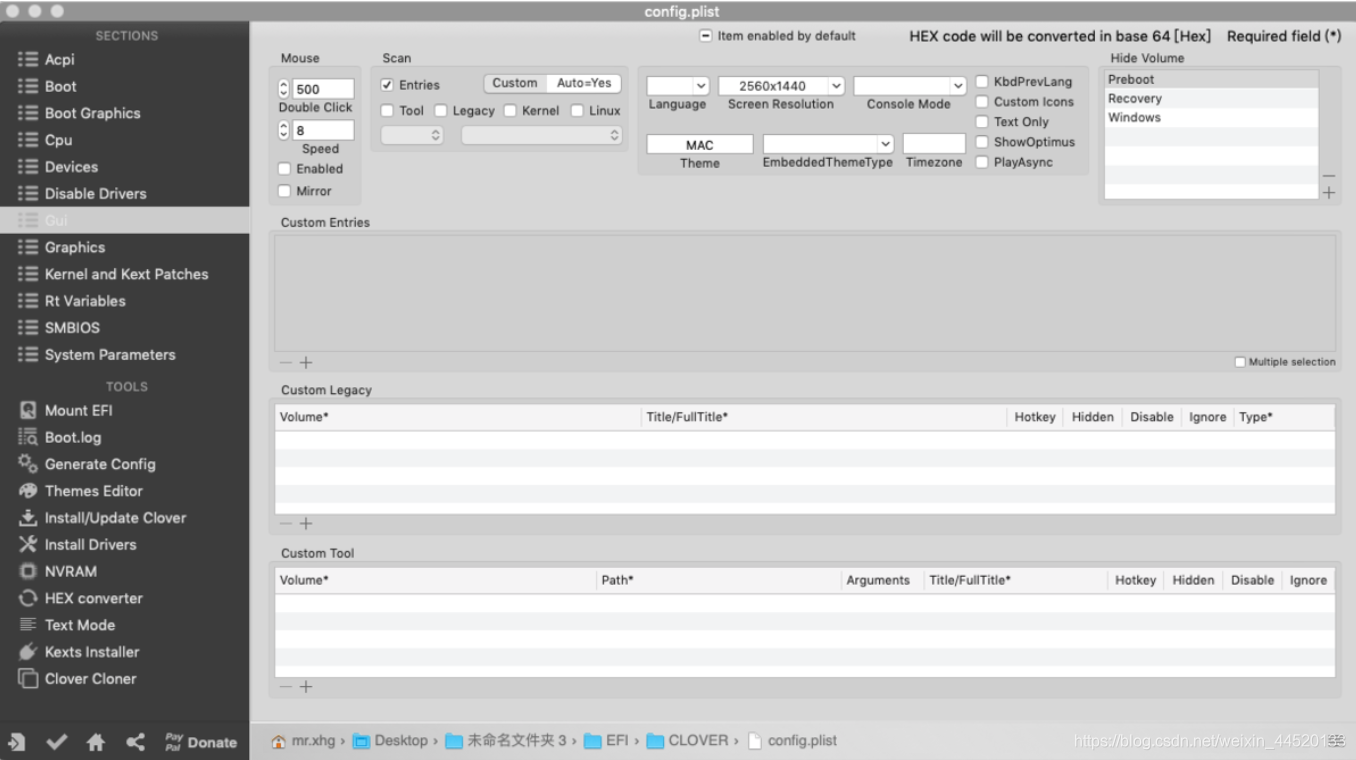Select Preboot in Hide Volume list

coord(1211,80)
